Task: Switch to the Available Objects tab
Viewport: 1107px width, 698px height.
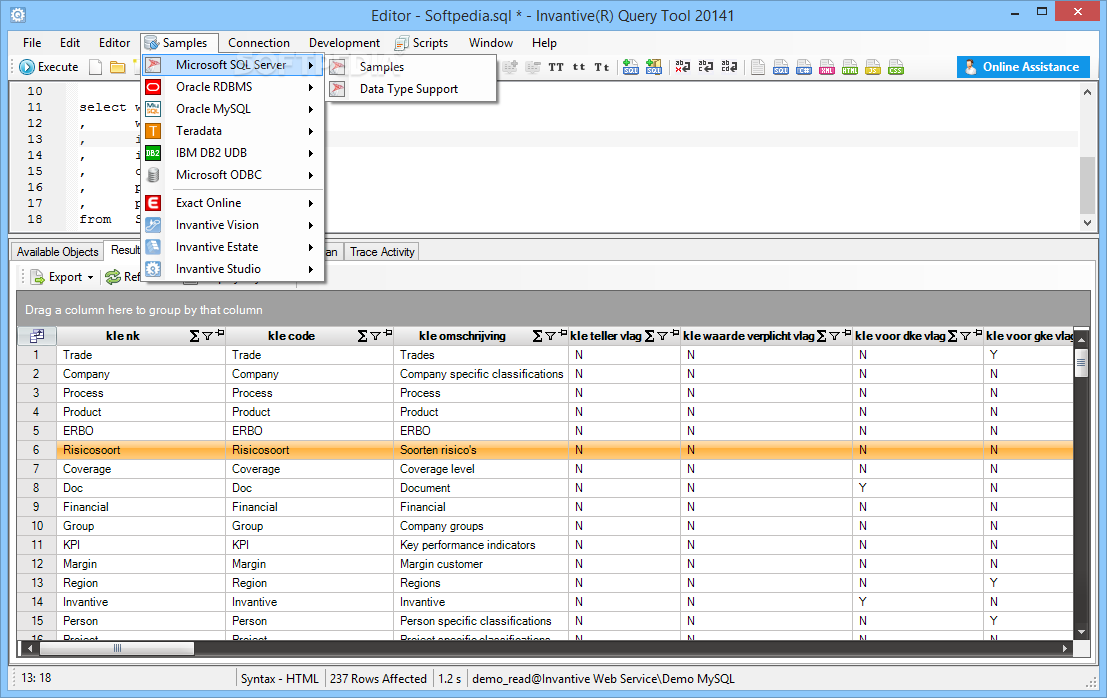Action: pos(57,252)
